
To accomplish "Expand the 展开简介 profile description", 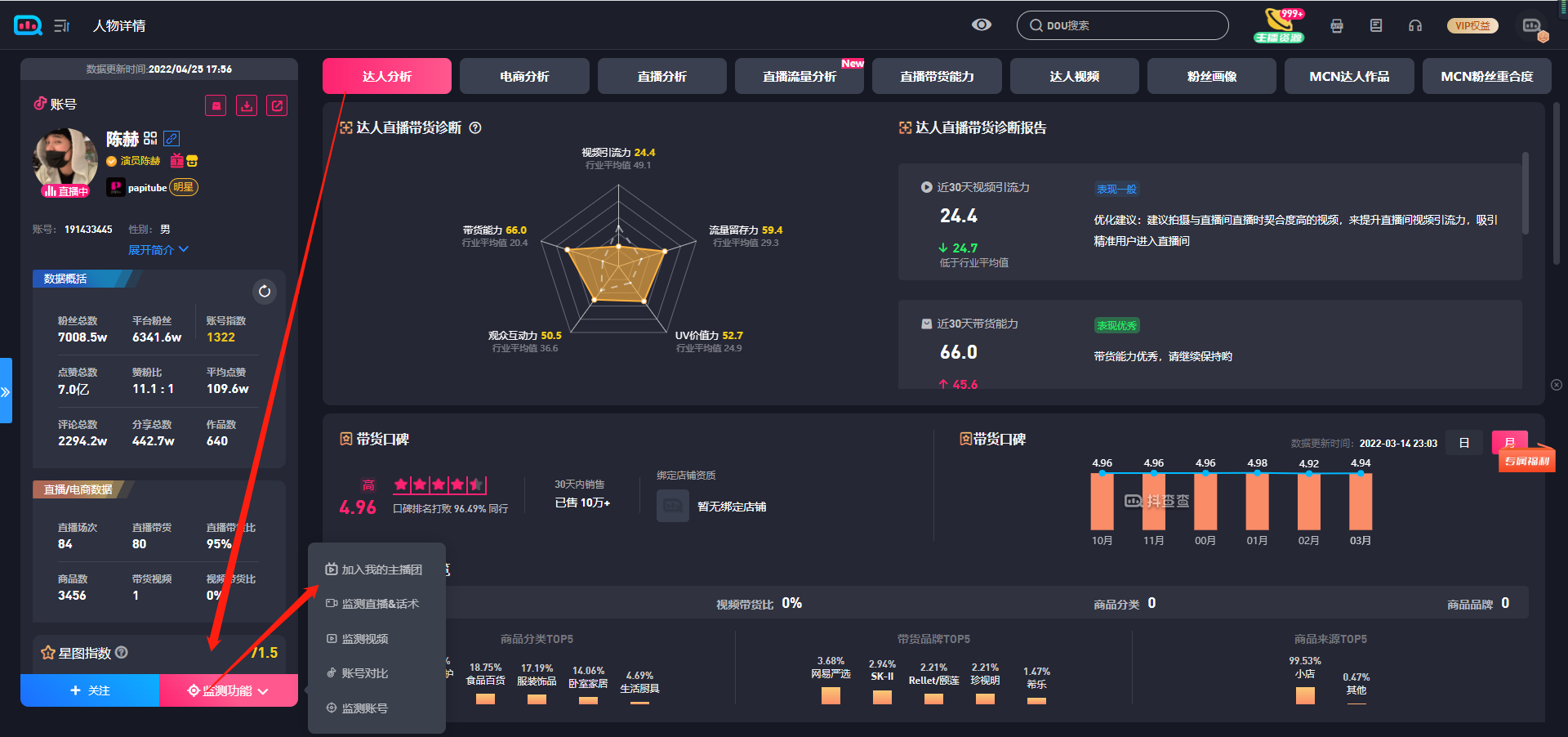I will tap(158, 250).
